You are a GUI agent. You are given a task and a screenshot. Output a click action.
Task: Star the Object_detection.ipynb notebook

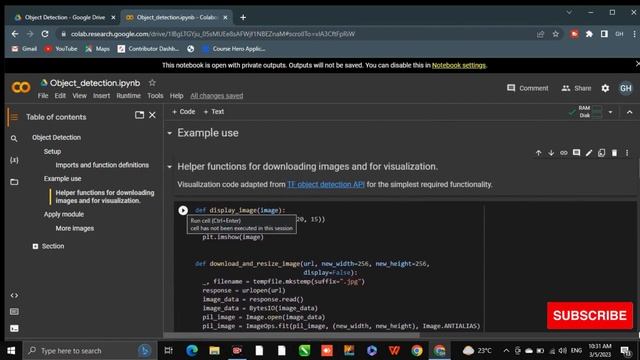point(152,83)
